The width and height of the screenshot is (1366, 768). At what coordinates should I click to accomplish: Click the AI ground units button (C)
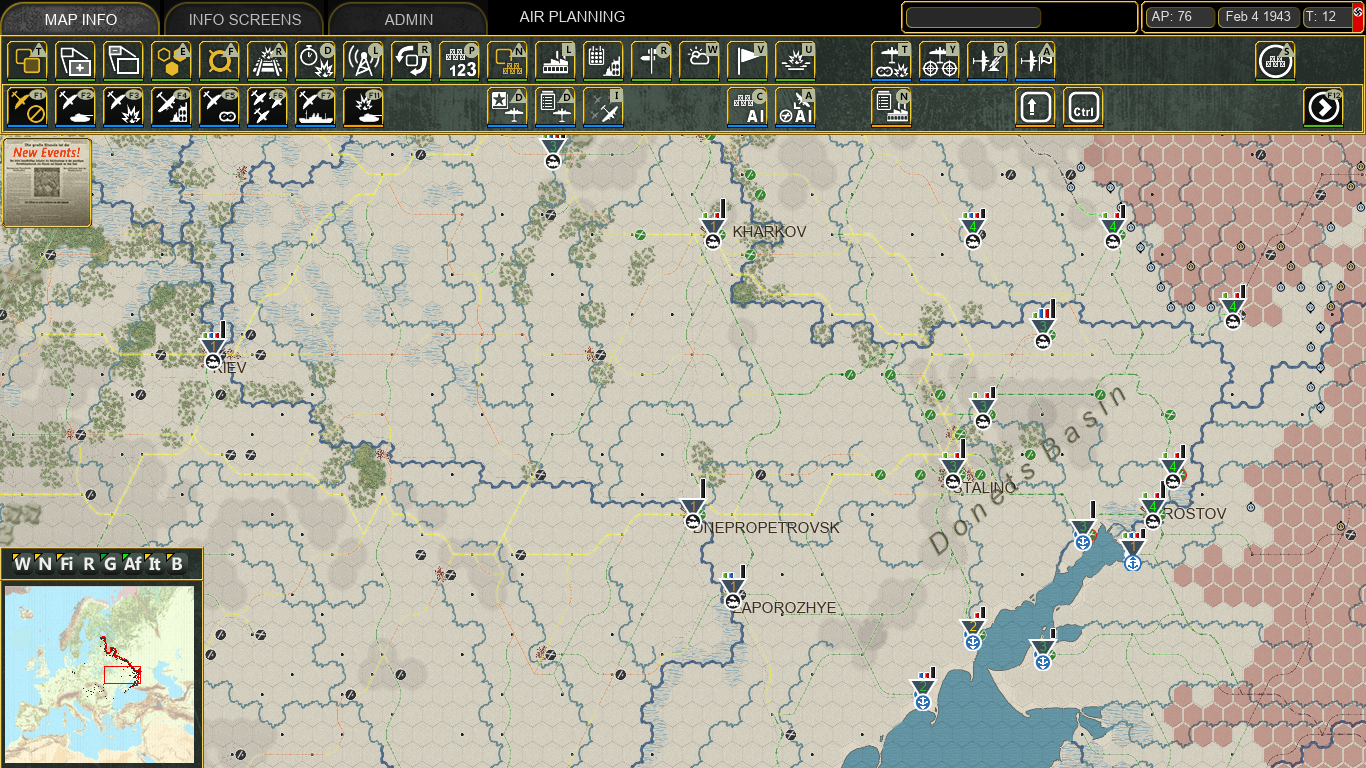point(747,107)
